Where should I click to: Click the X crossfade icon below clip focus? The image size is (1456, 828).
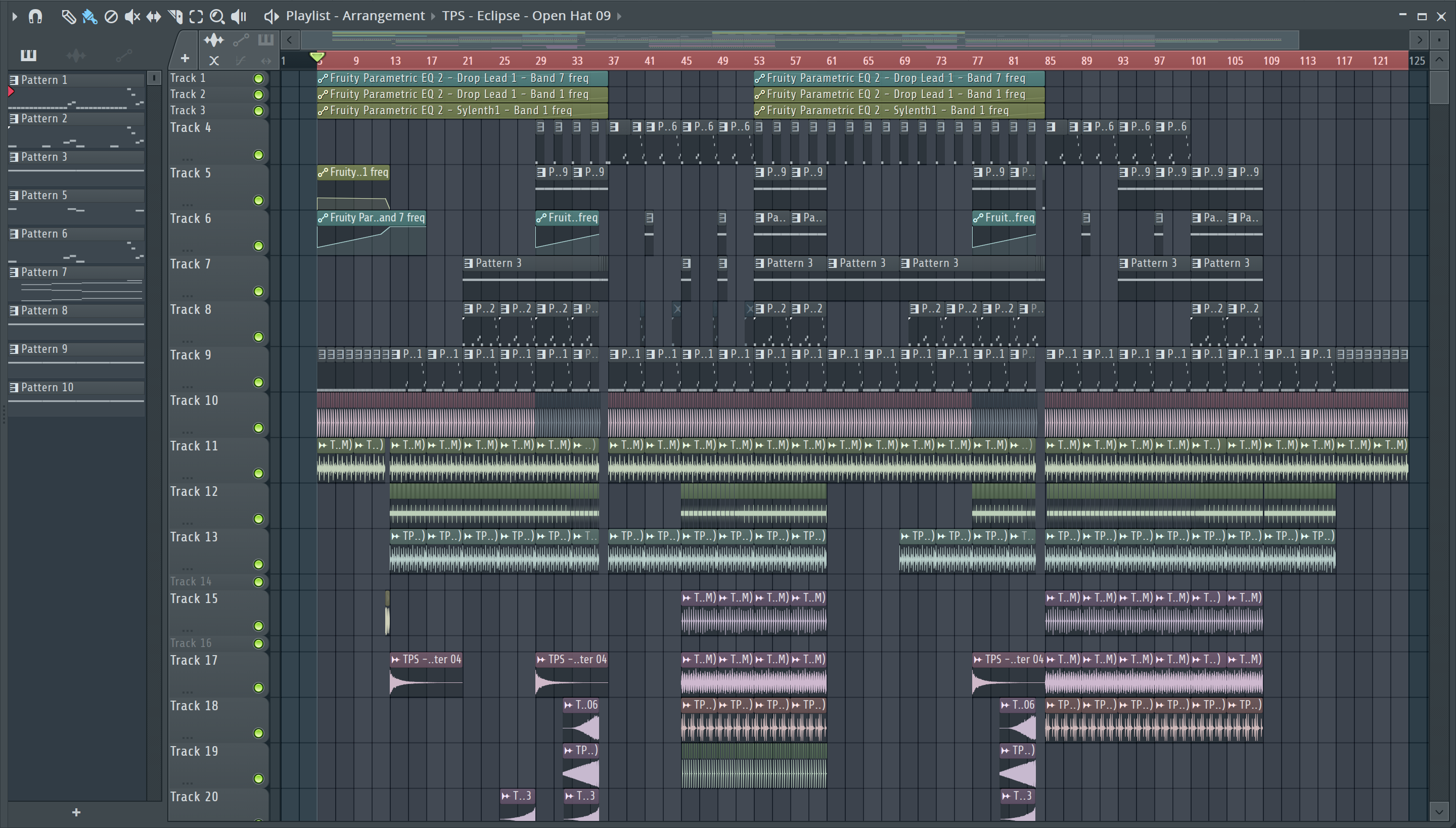click(x=214, y=60)
